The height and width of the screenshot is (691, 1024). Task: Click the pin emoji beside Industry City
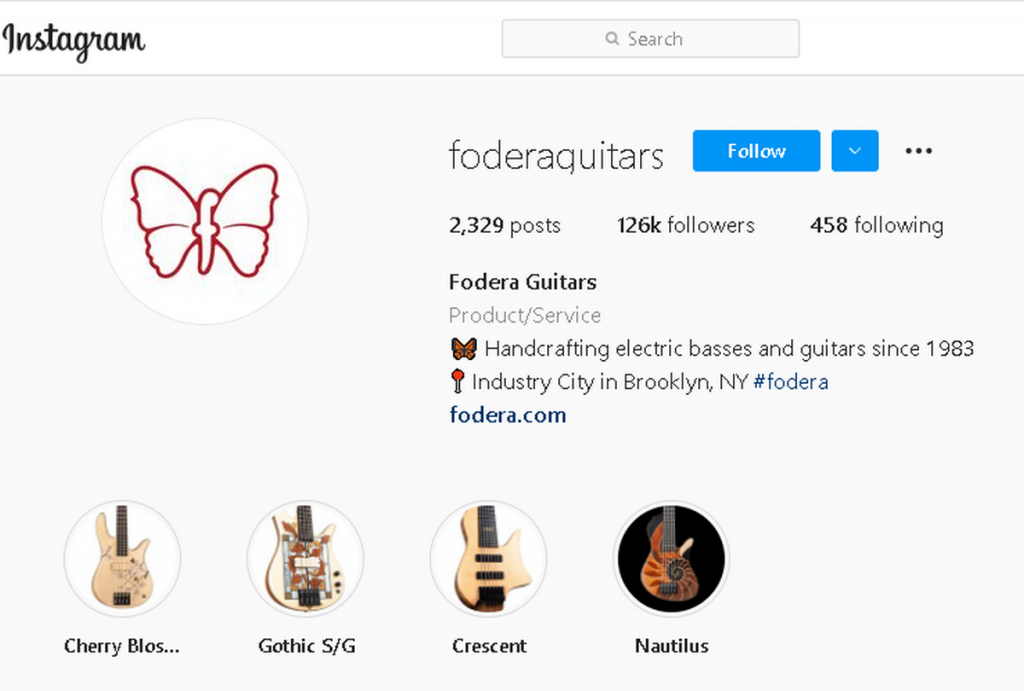click(x=457, y=381)
